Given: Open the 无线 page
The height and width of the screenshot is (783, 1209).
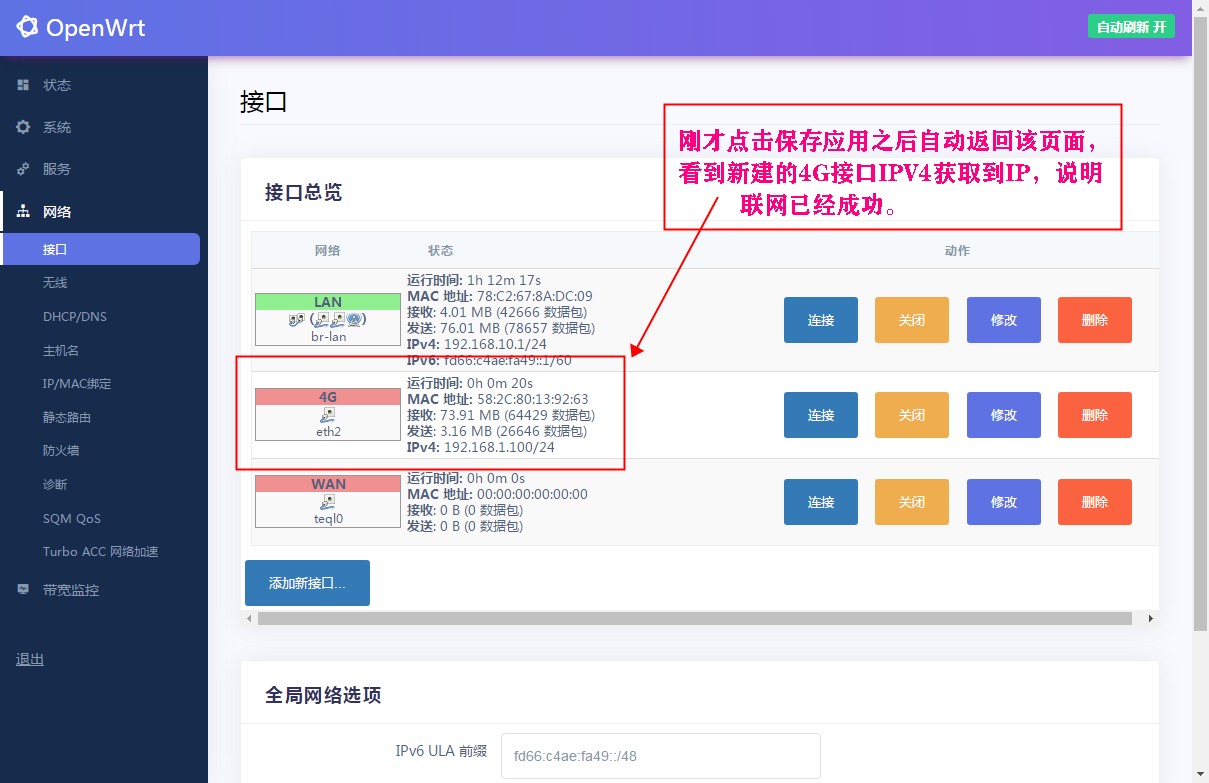Looking at the screenshot, I should tap(55, 283).
